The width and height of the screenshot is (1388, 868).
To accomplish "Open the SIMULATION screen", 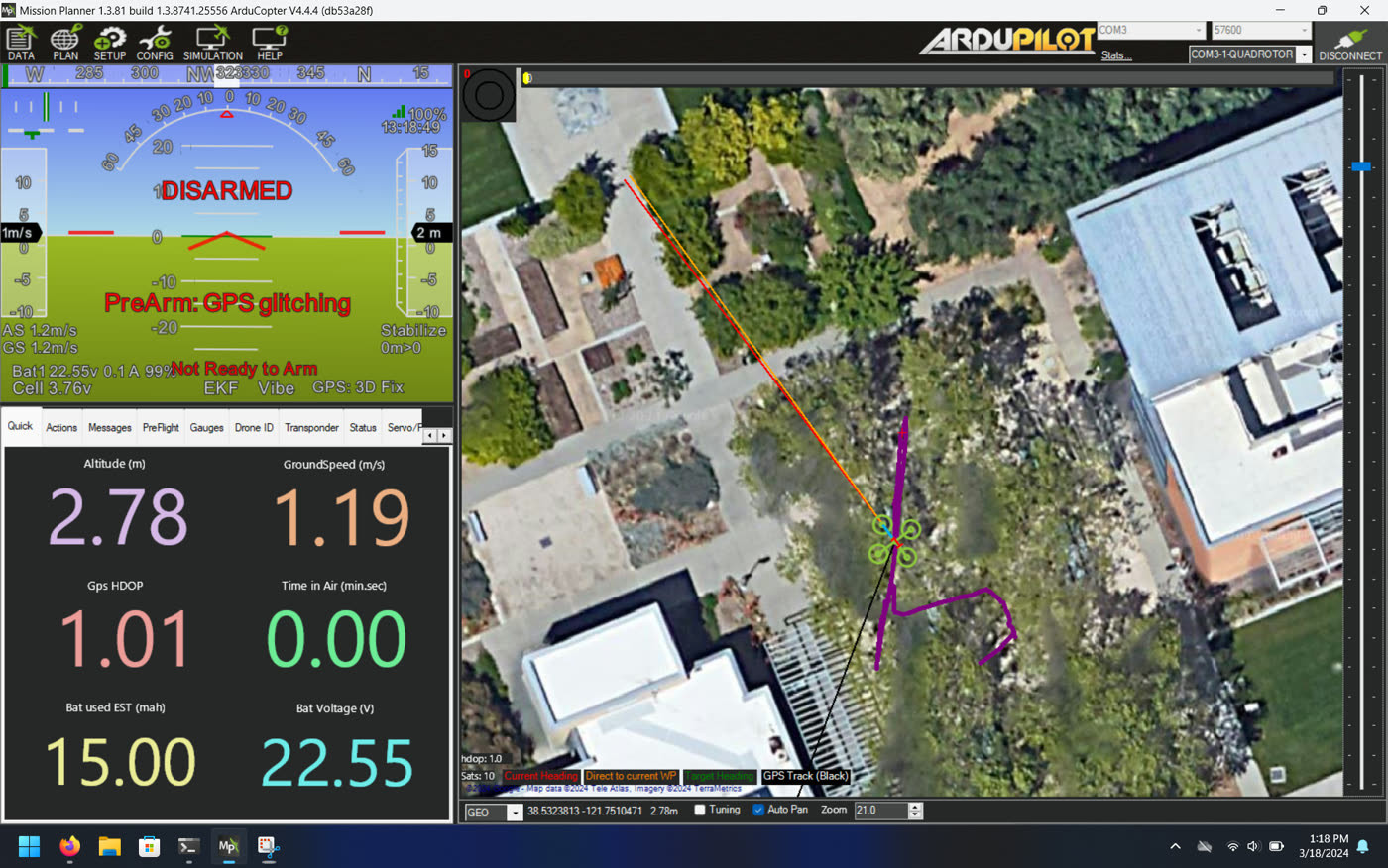I will pyautogui.click(x=212, y=44).
